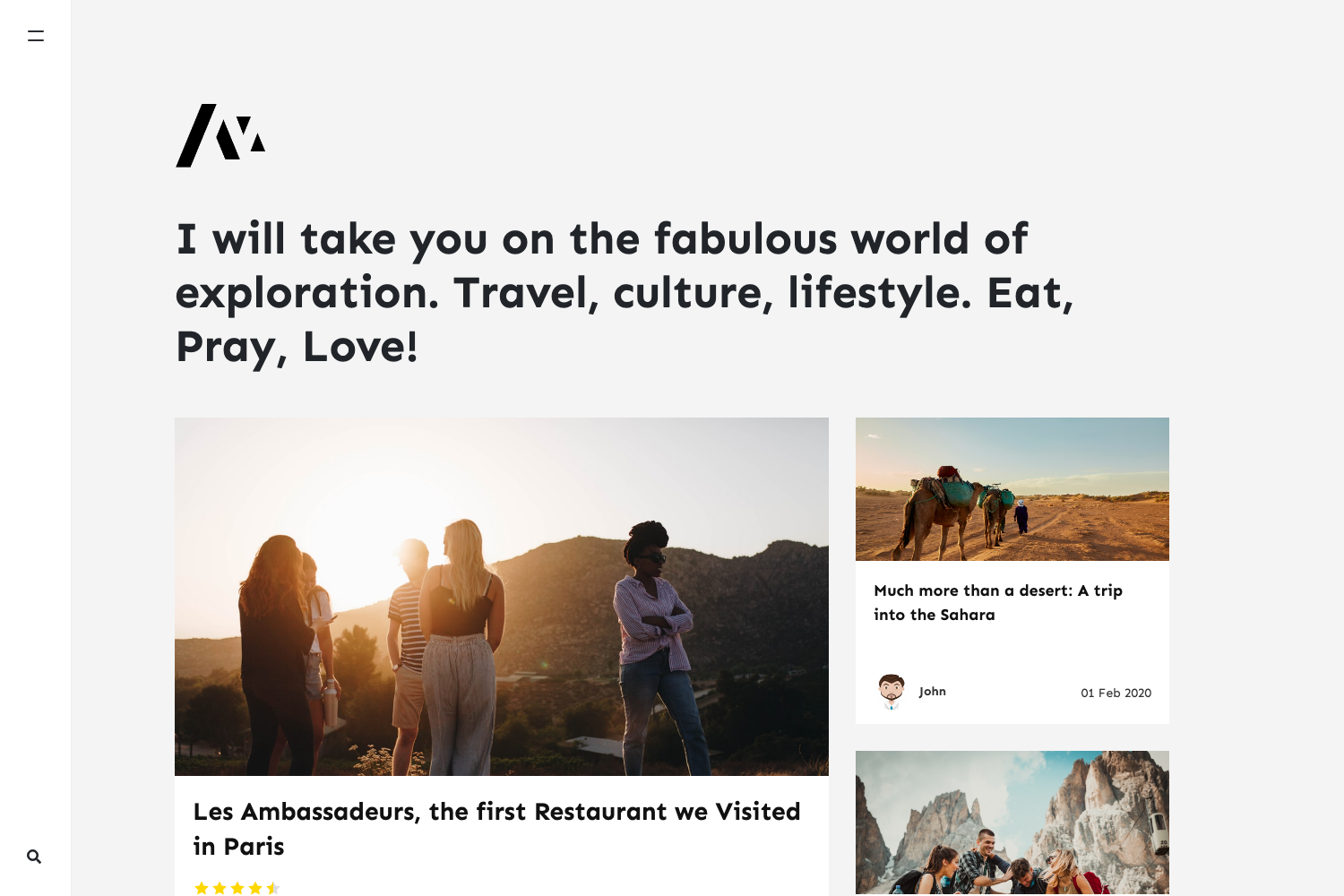
Task: Click the second yellow rating star
Action: pos(220,888)
